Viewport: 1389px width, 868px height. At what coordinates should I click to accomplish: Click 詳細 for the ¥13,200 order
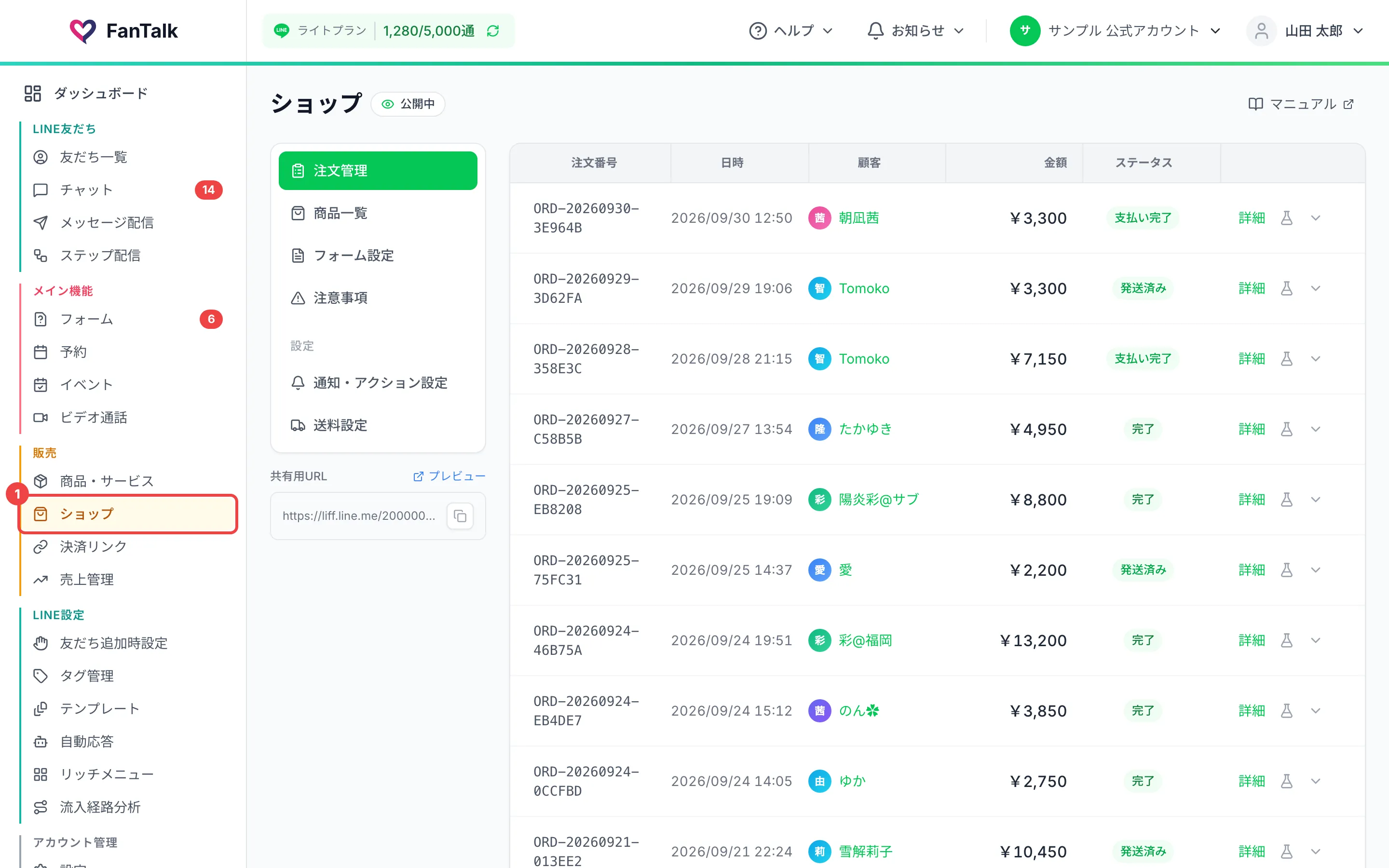(1251, 641)
